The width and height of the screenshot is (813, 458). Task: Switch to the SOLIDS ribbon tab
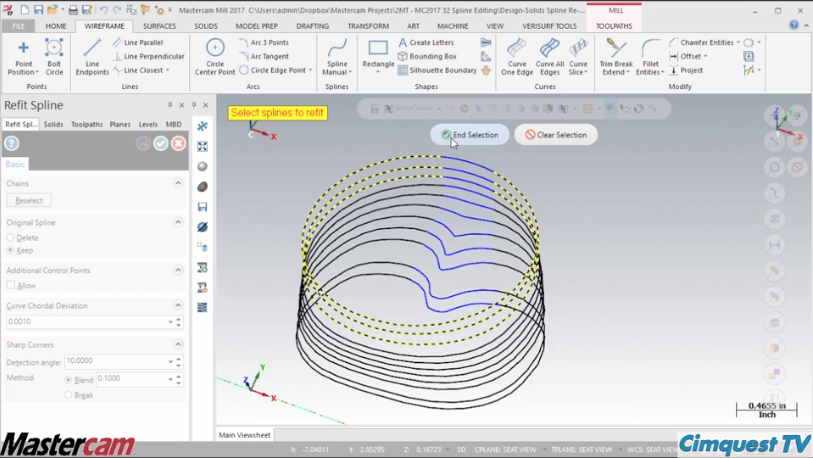click(206, 26)
